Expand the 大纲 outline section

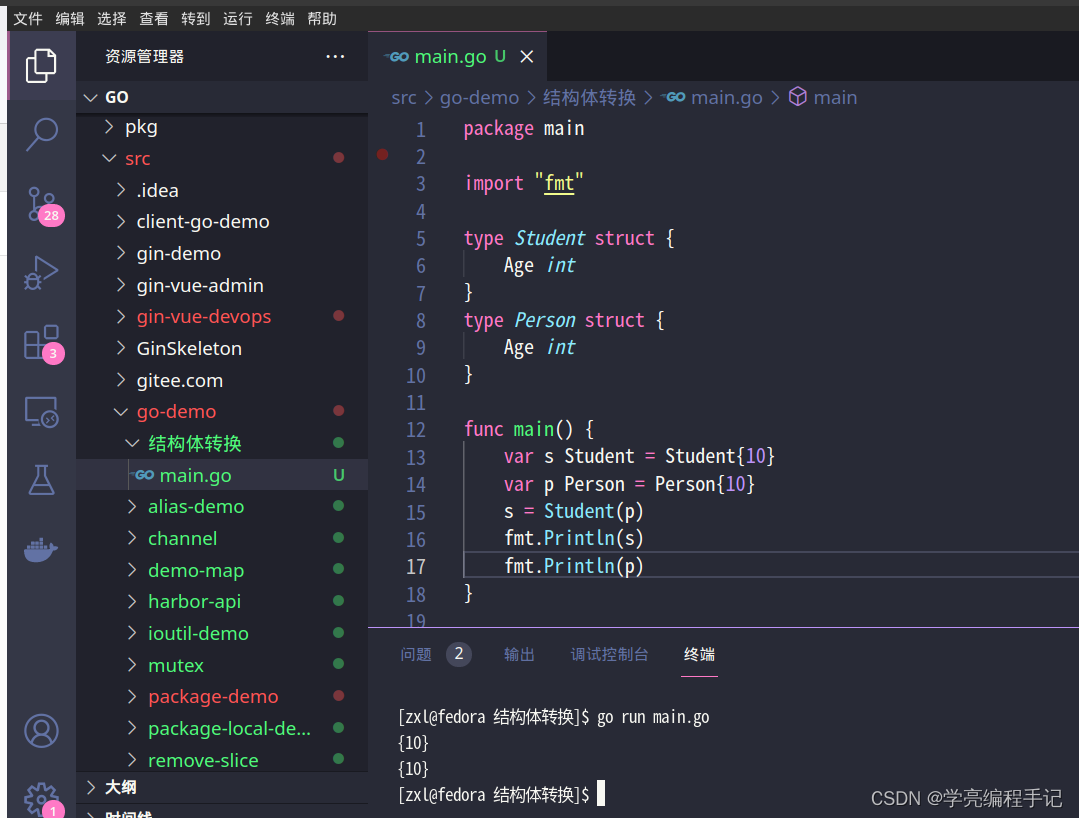tap(91, 787)
